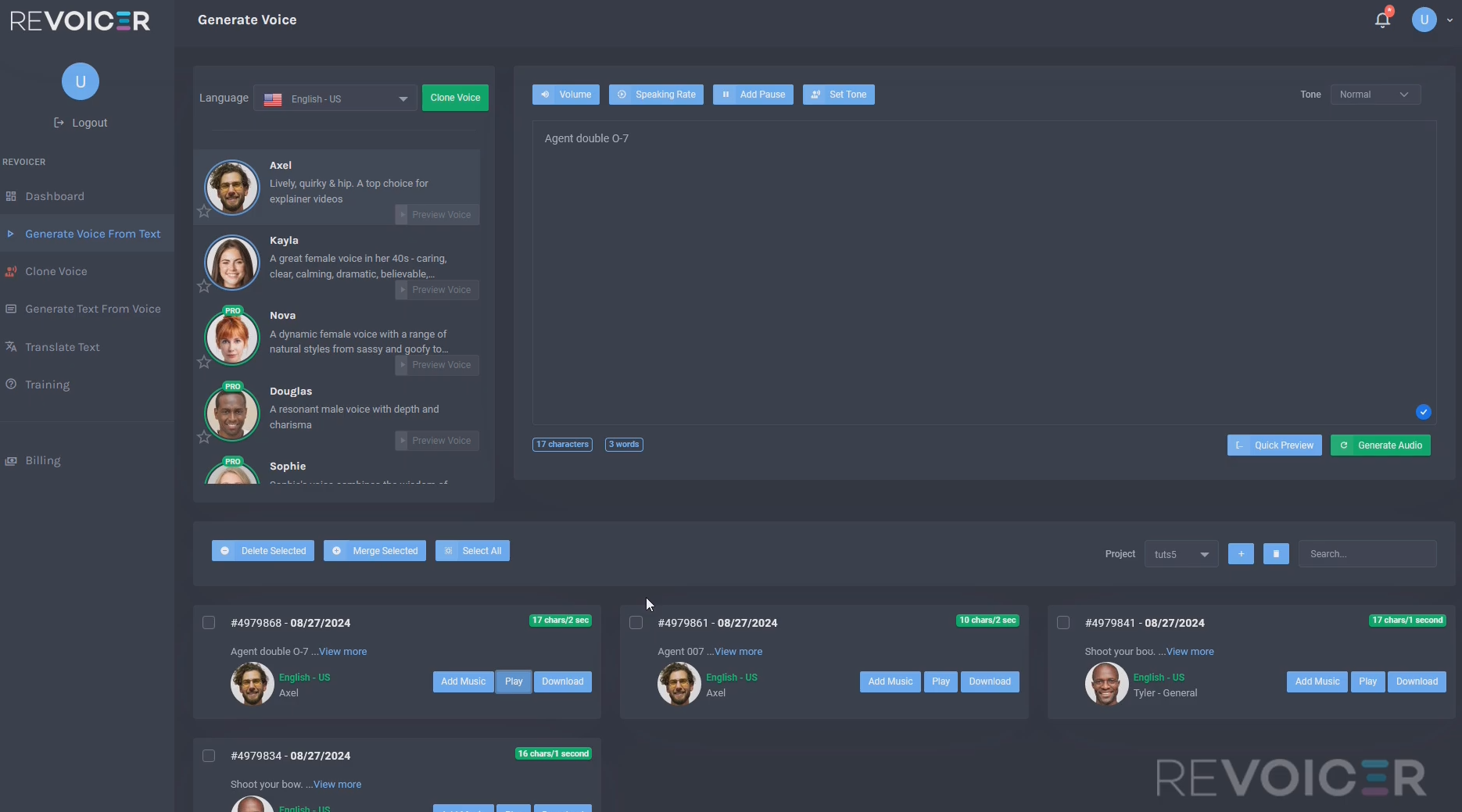Image resolution: width=1462 pixels, height=812 pixels.
Task: Check the box for recording #4979868
Action: [209, 623]
